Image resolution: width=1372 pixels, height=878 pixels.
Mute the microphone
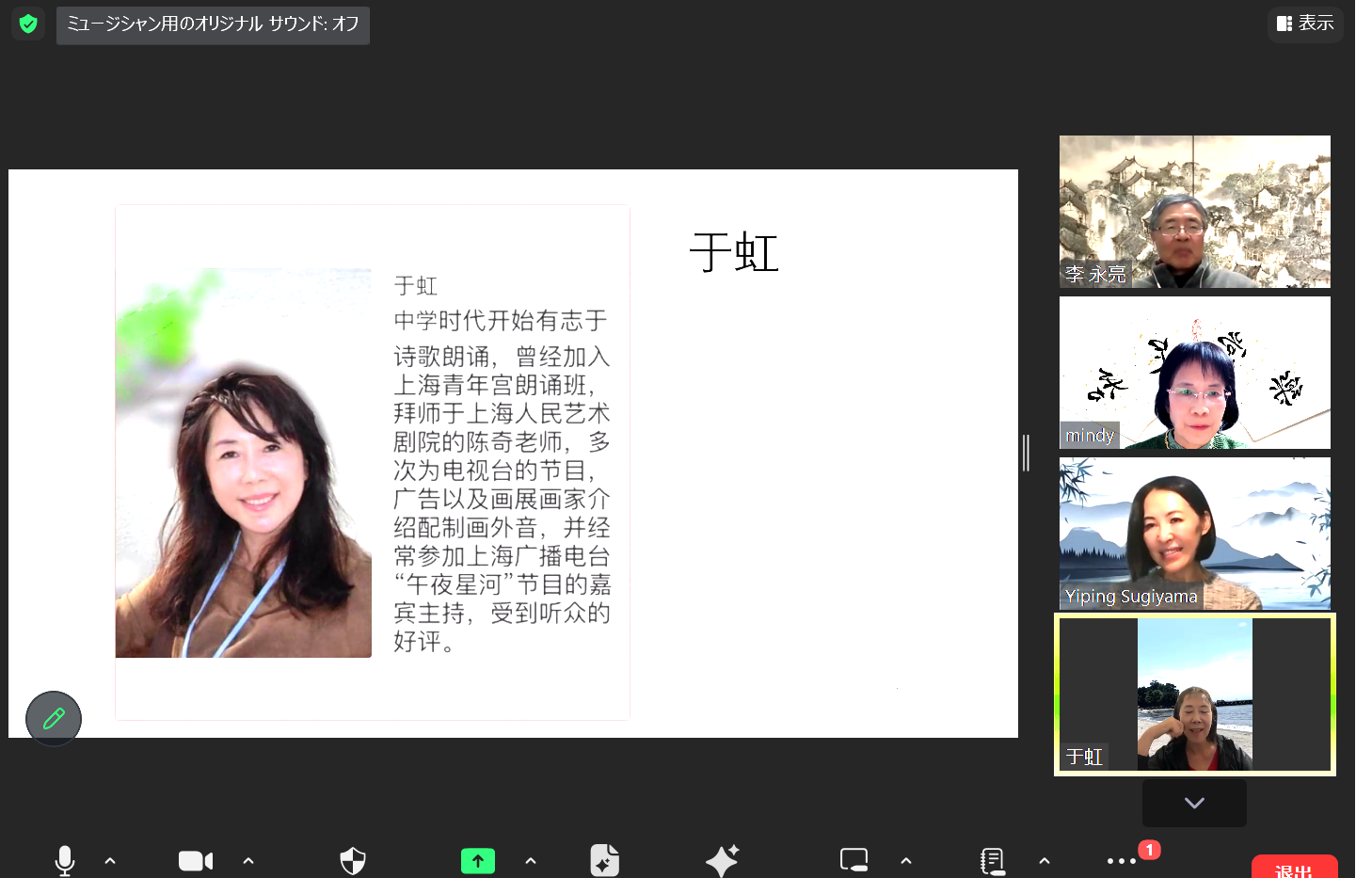pos(65,860)
